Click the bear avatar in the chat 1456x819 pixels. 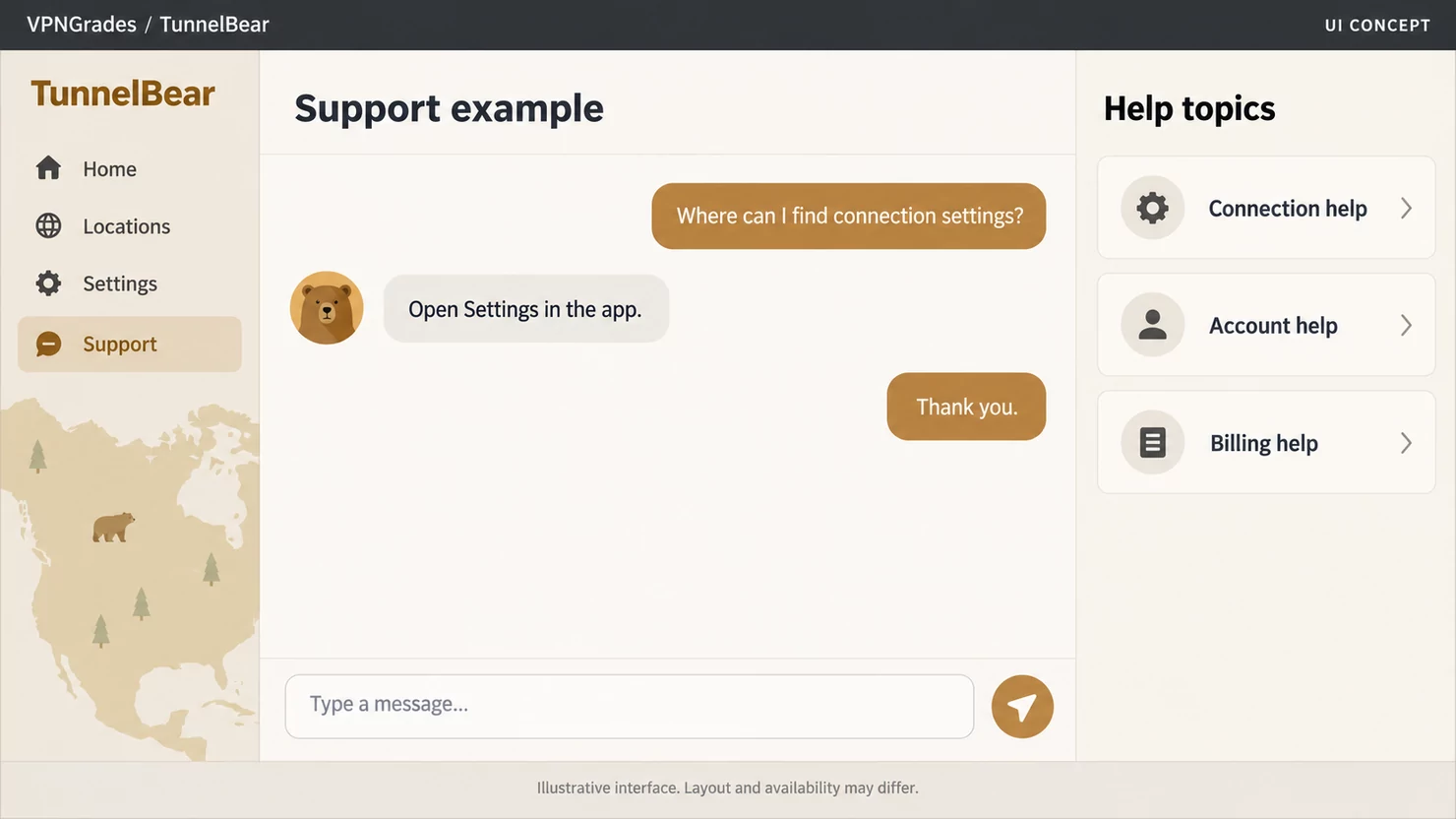click(x=327, y=308)
